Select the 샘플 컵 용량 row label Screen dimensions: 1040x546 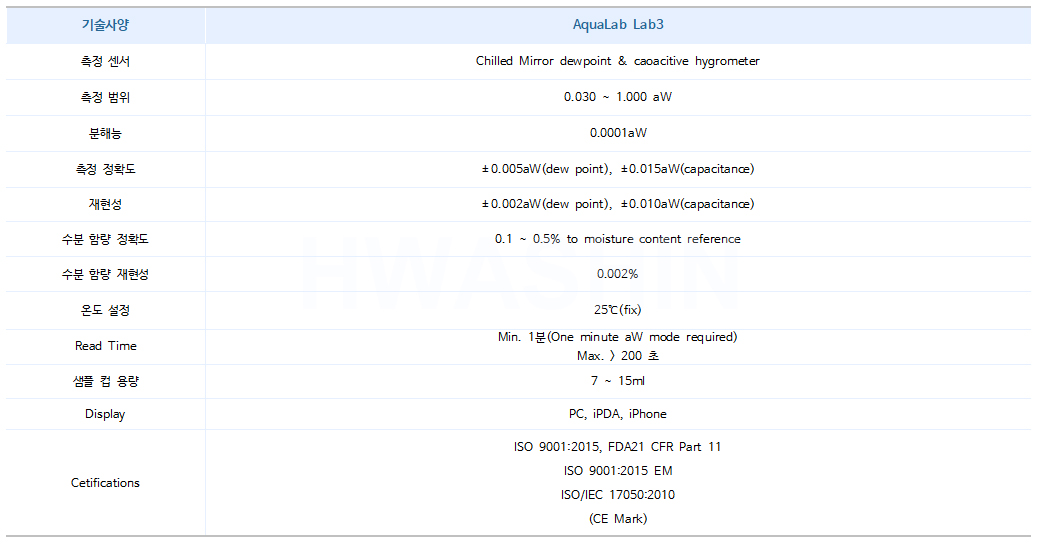(105, 381)
